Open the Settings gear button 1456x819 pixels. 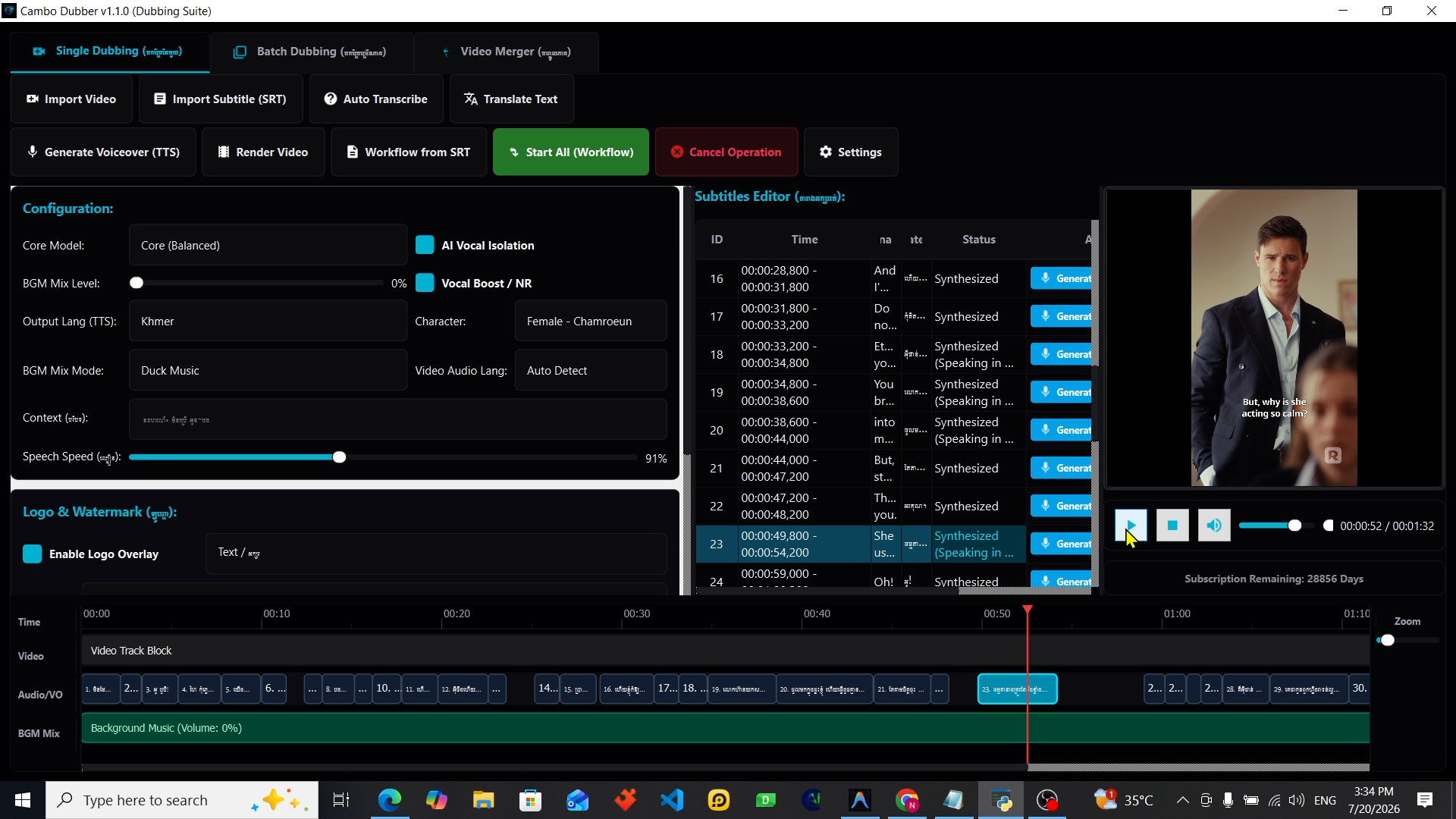point(850,152)
